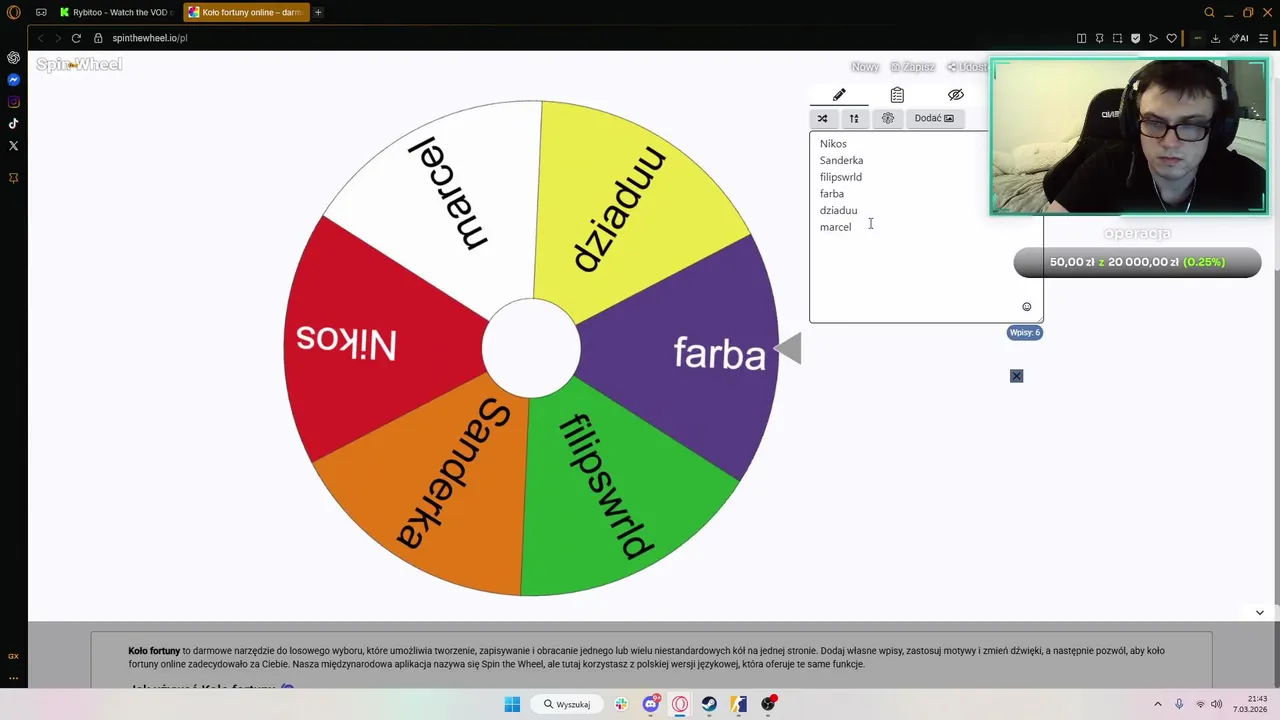The height and width of the screenshot is (720, 1280).
Task: Open the player (play arrow) toolbar icon
Action: point(1153,38)
